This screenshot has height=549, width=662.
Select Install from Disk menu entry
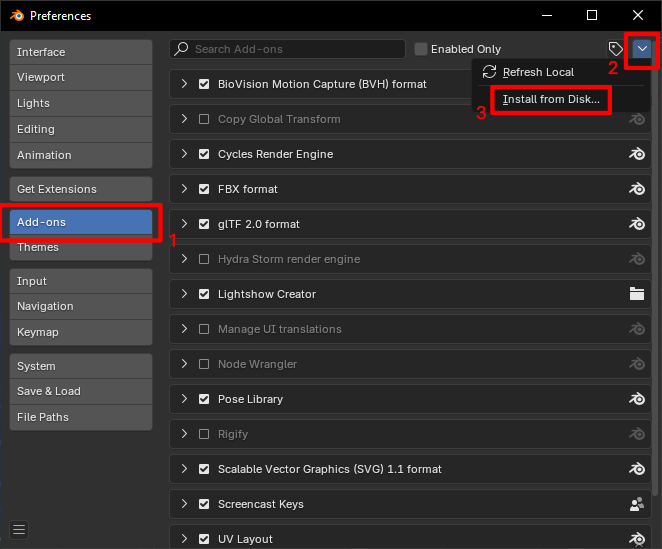click(x=551, y=100)
